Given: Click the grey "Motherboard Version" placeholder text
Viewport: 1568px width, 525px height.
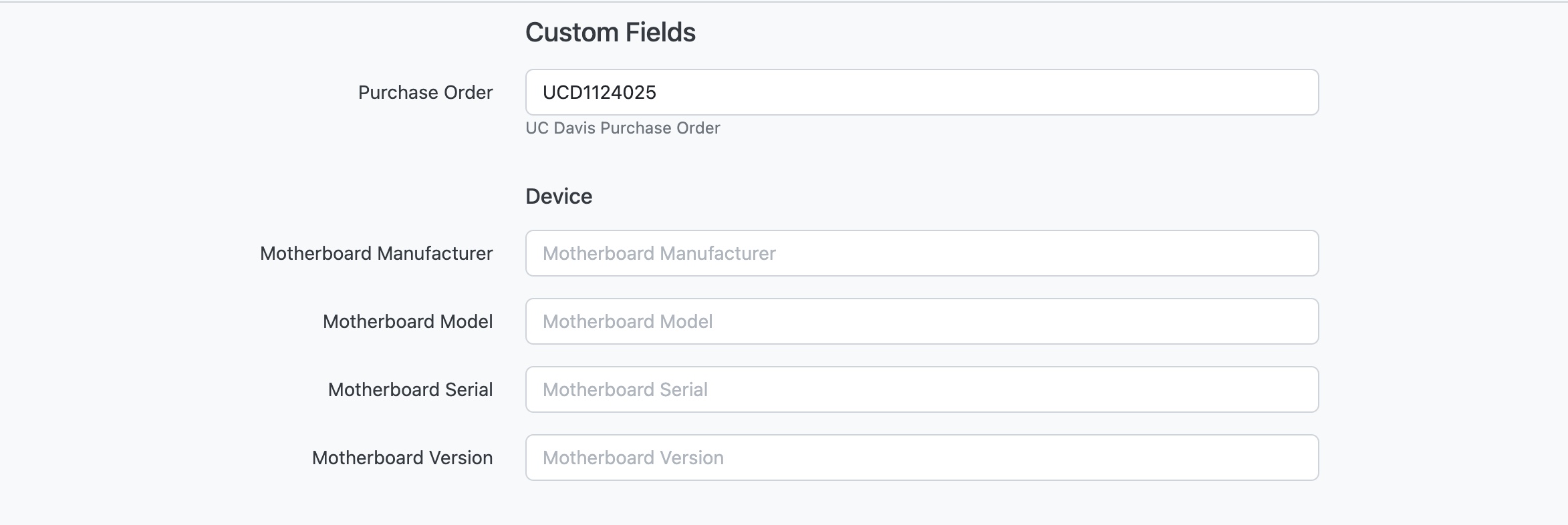Looking at the screenshot, I should (633, 458).
